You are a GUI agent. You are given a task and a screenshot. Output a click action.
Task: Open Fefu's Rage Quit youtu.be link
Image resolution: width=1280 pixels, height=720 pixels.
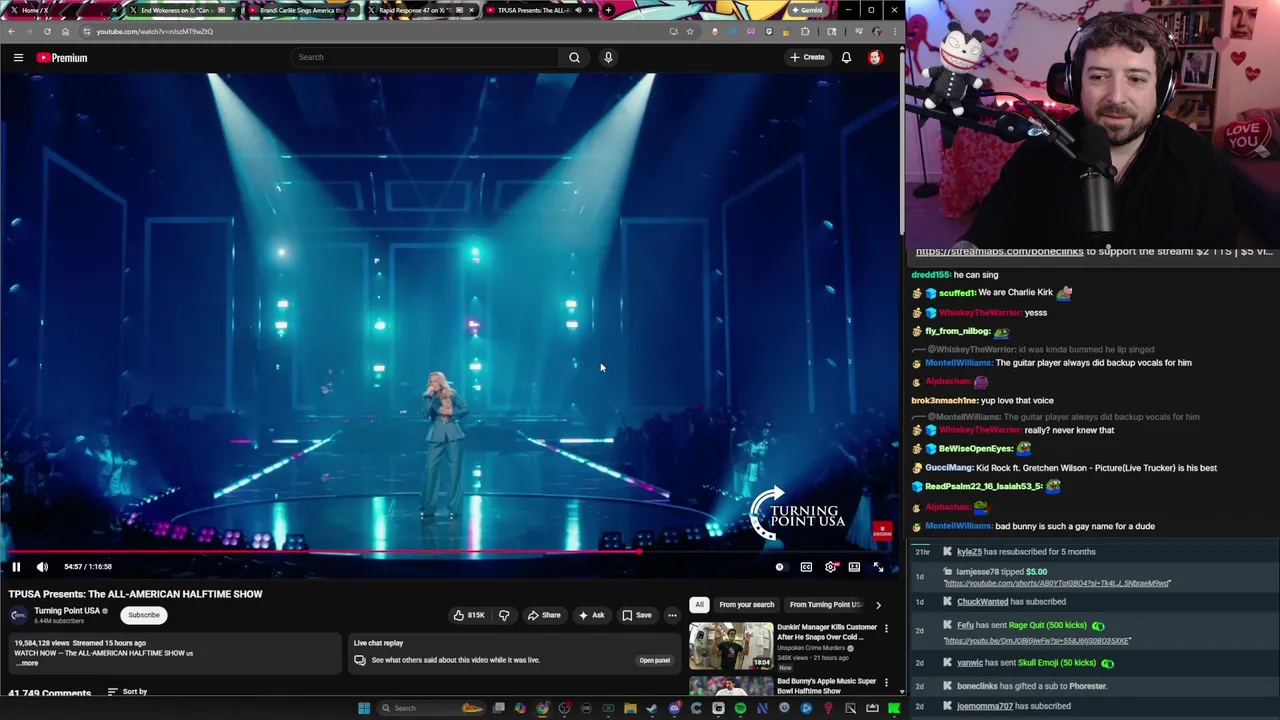[x=1037, y=641]
